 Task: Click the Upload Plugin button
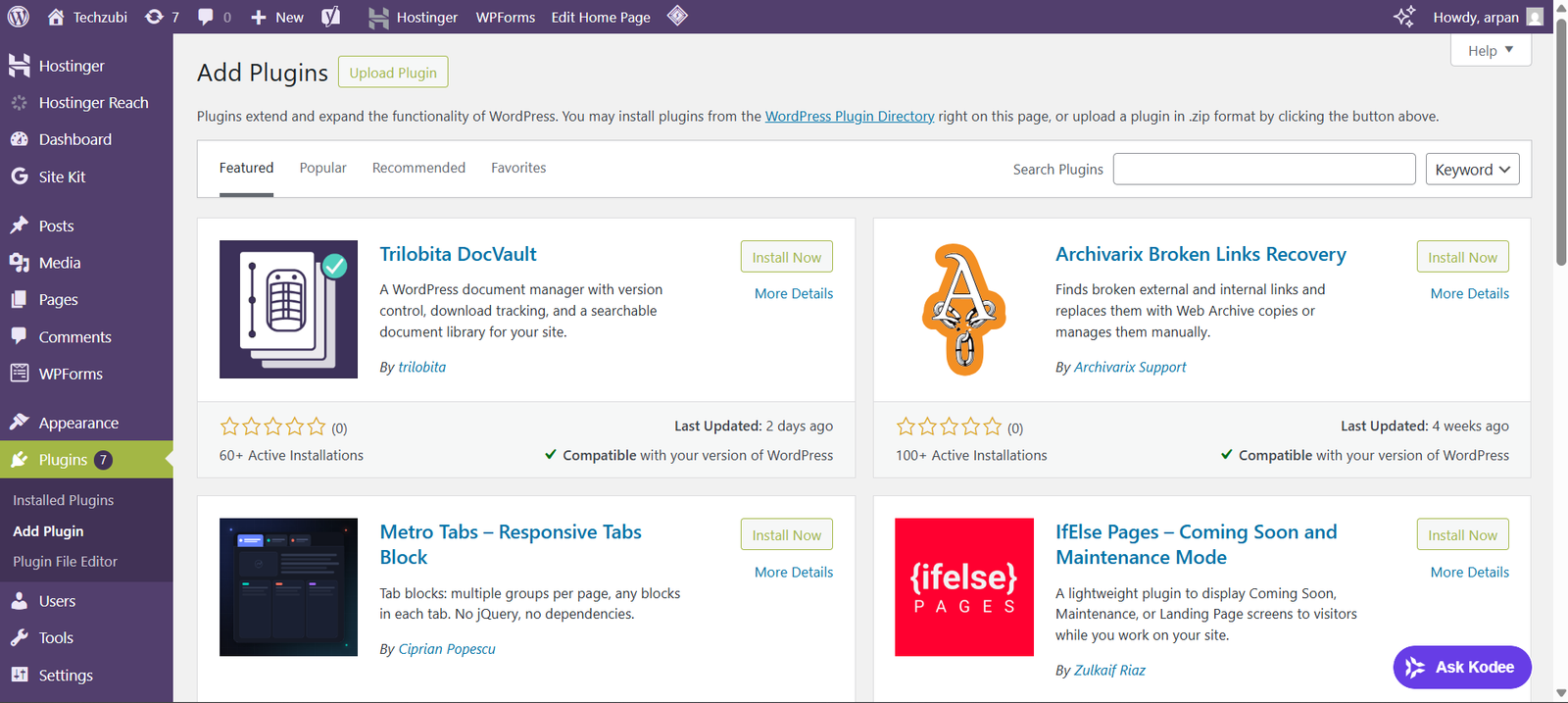[393, 73]
